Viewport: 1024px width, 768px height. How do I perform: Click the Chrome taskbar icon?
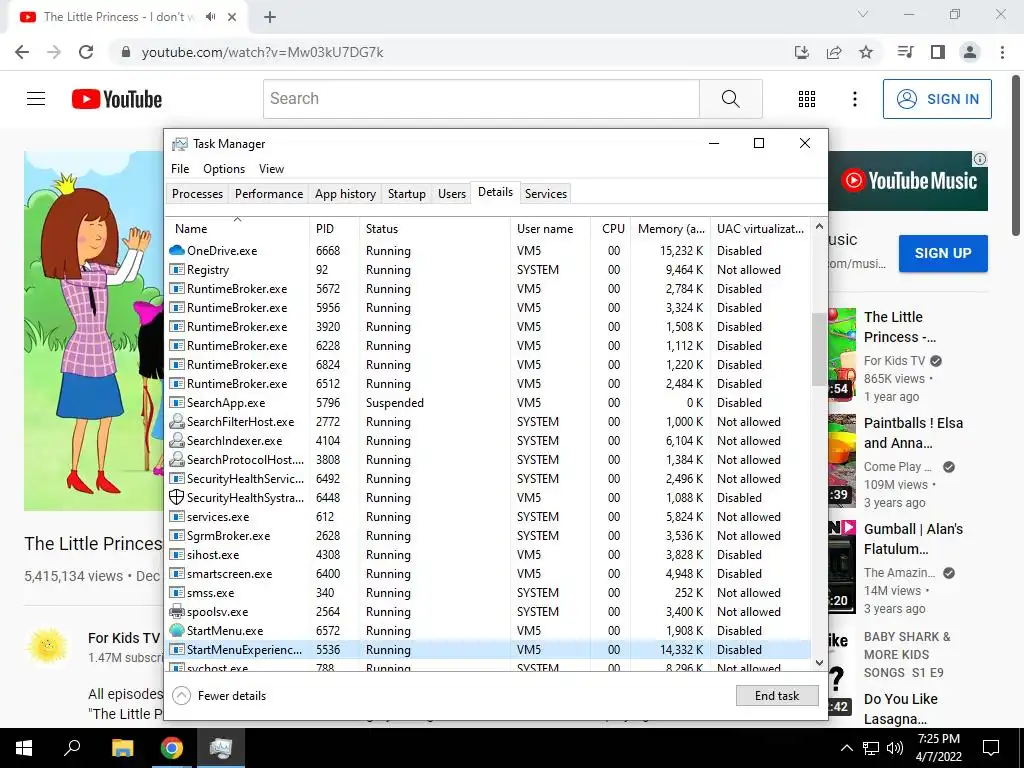click(172, 748)
